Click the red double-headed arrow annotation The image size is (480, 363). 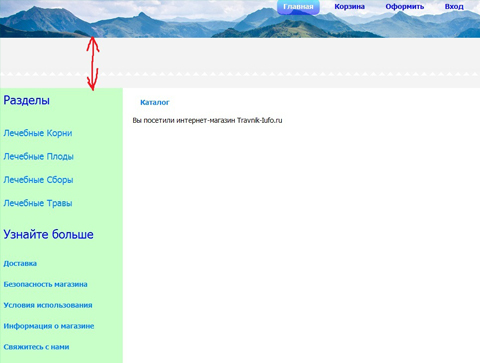click(93, 63)
